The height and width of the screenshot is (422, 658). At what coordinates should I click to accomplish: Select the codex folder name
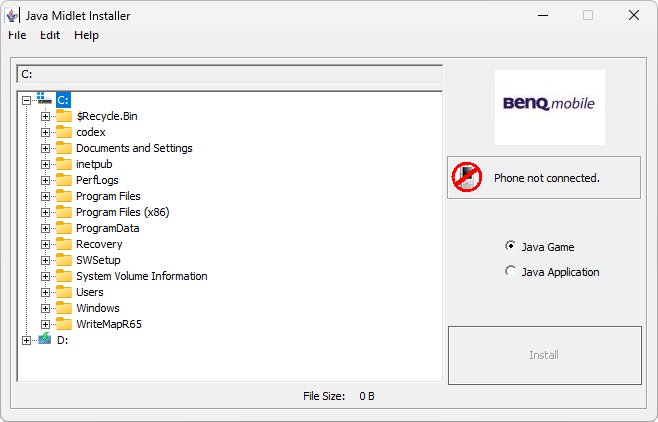tap(91, 133)
